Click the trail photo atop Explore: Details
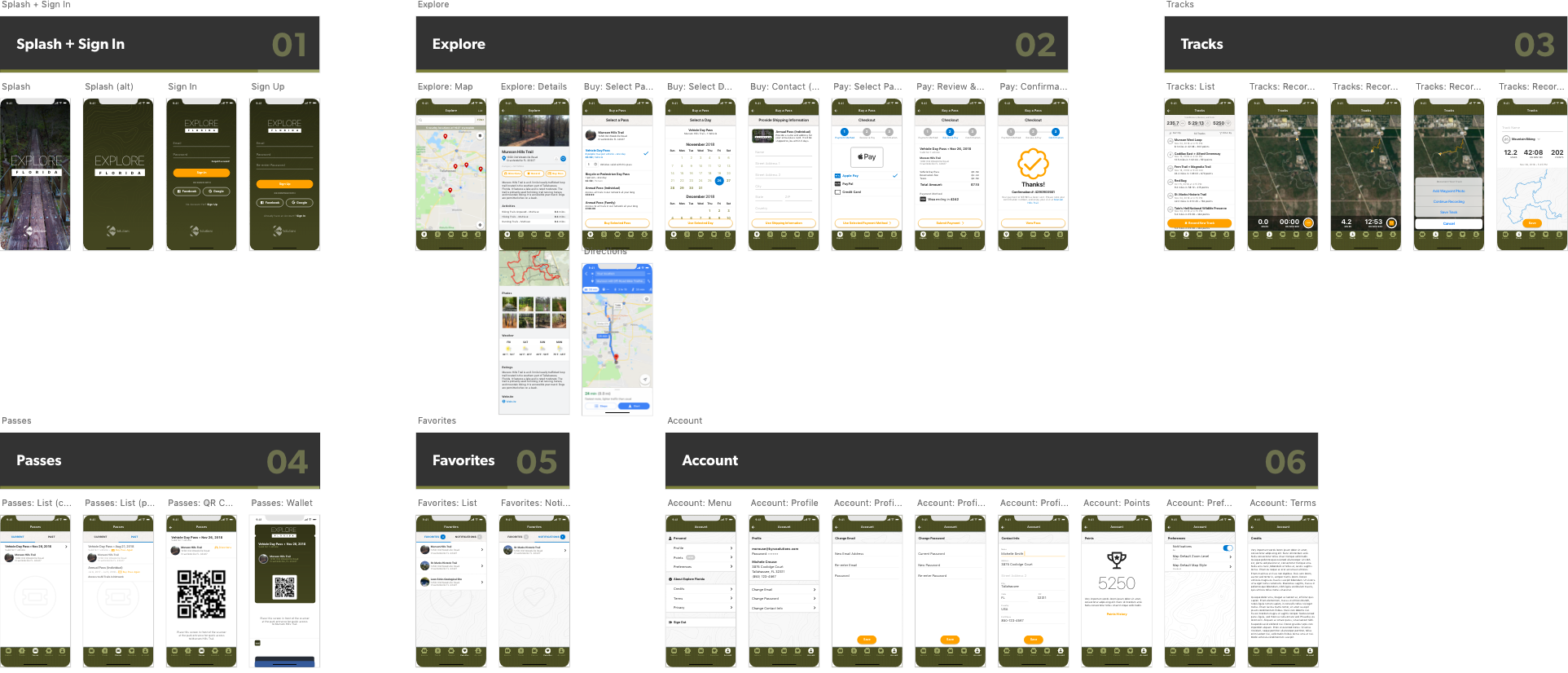This screenshot has height=673, width=1568. (x=534, y=130)
